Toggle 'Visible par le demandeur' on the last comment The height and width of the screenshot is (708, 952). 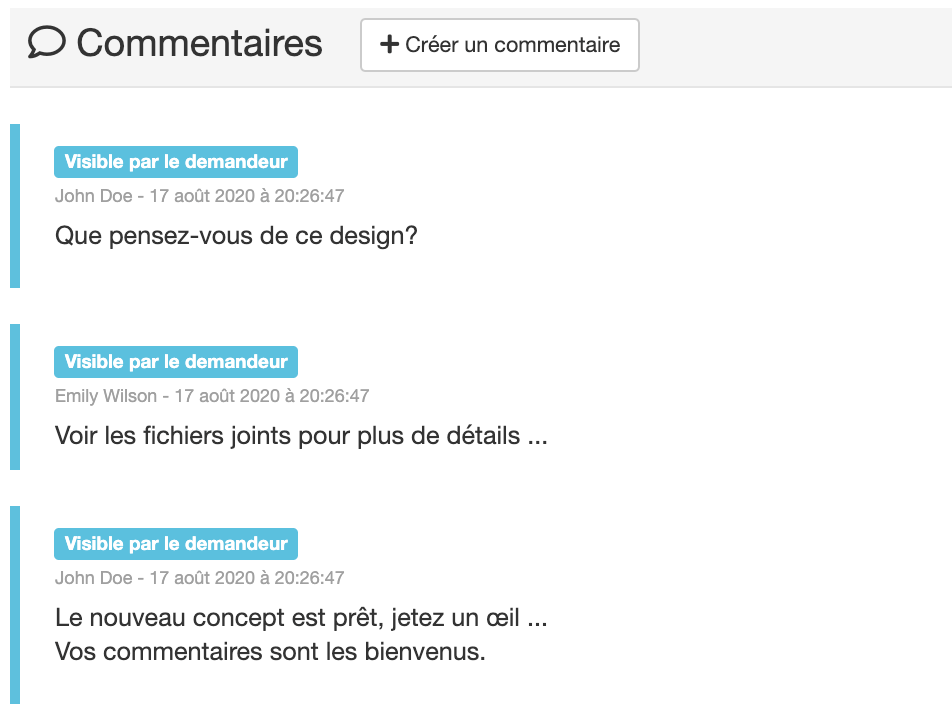coord(175,543)
